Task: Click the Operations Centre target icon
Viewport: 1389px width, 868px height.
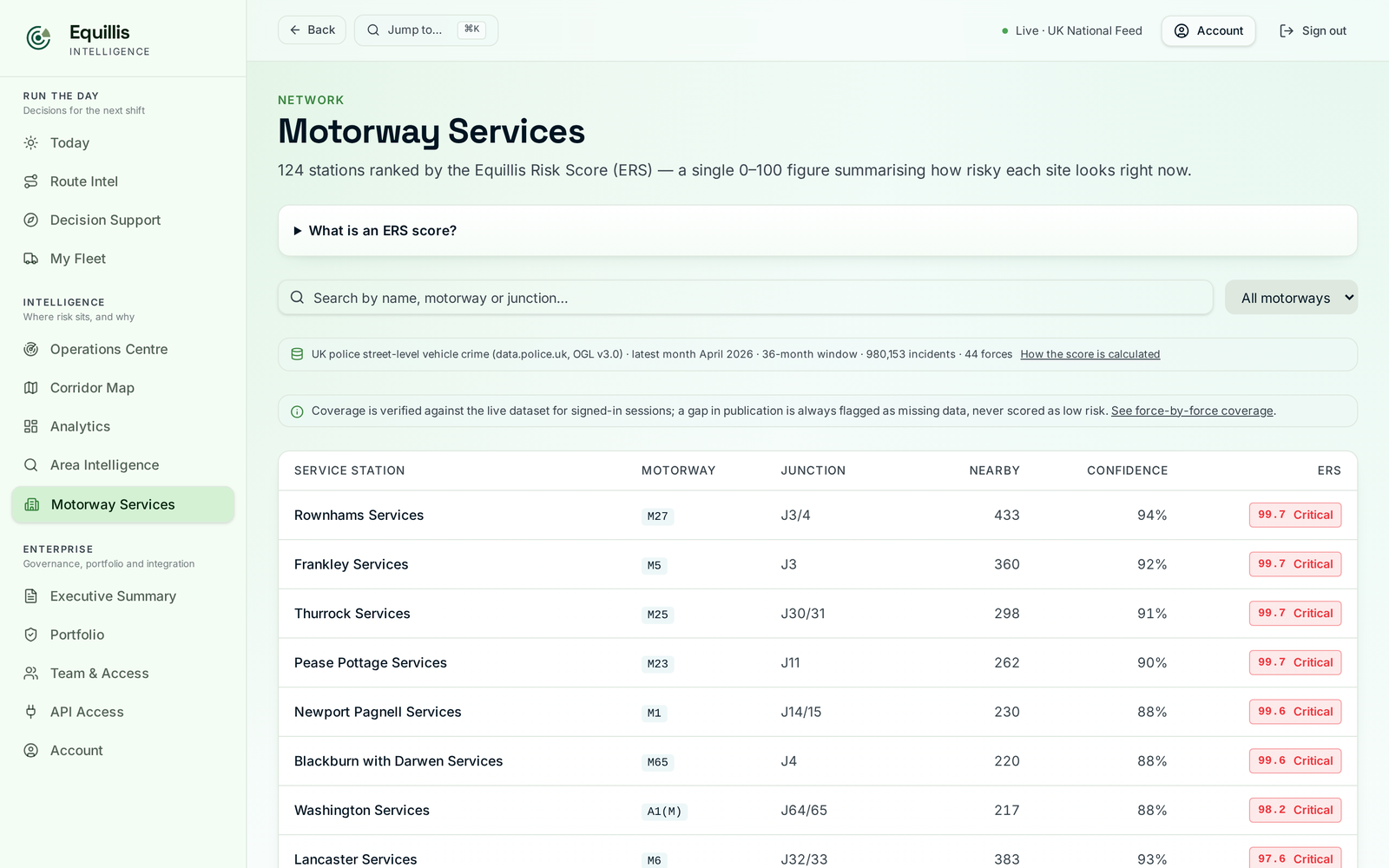Action: (31, 350)
